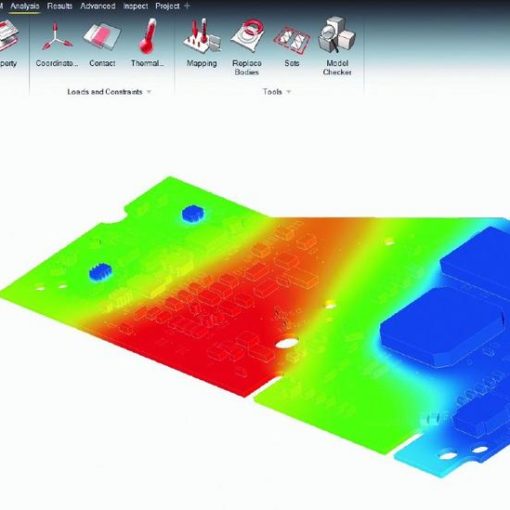Image resolution: width=510 pixels, height=510 pixels.
Task: Add a new tab with the plus button
Action: [x=187, y=6]
